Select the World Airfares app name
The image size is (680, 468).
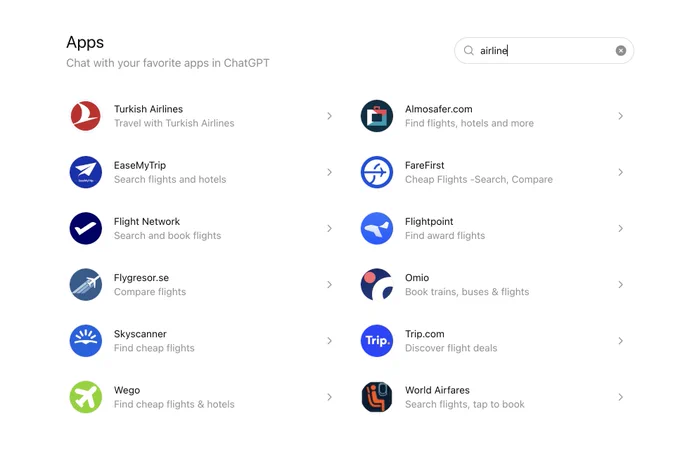coord(437,390)
